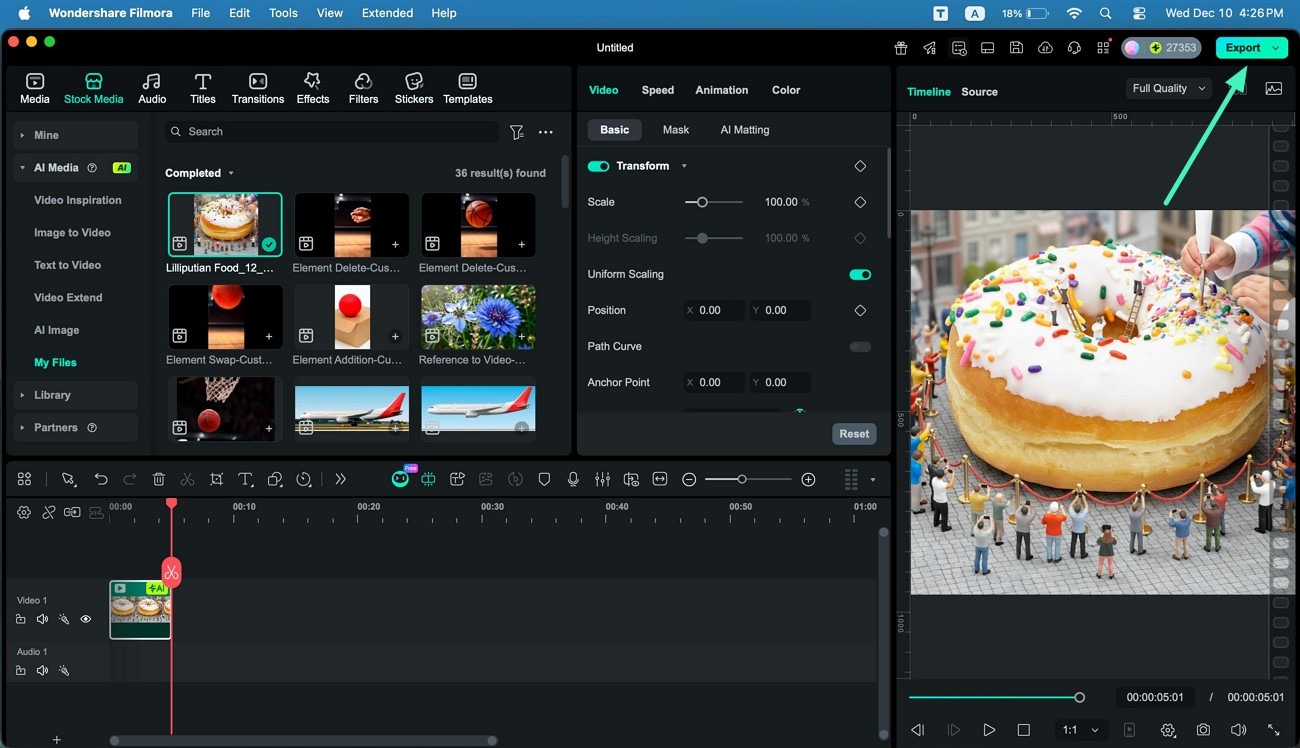
Task: Open the Full Quality dropdown
Action: pos(1167,88)
